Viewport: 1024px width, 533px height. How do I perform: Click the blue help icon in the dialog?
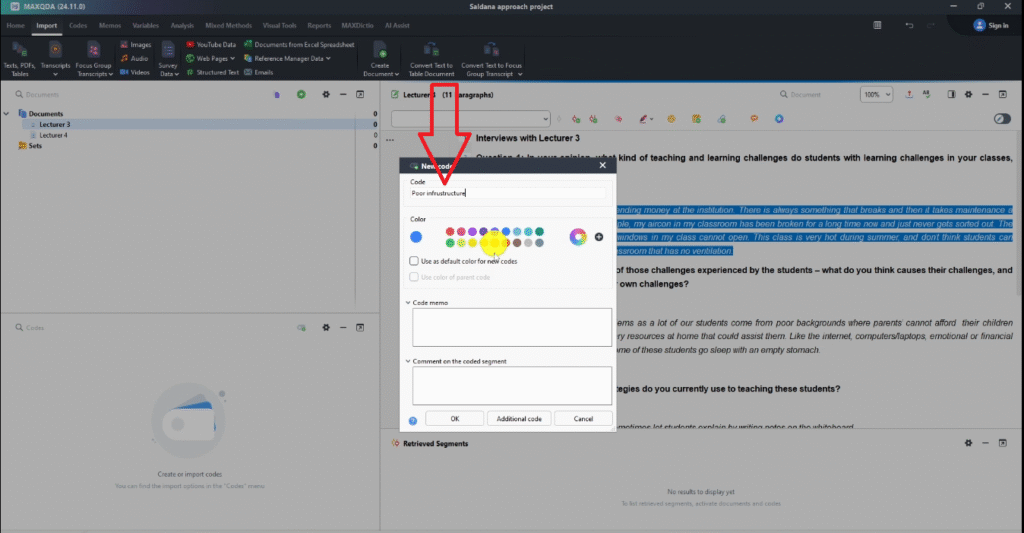[412, 420]
